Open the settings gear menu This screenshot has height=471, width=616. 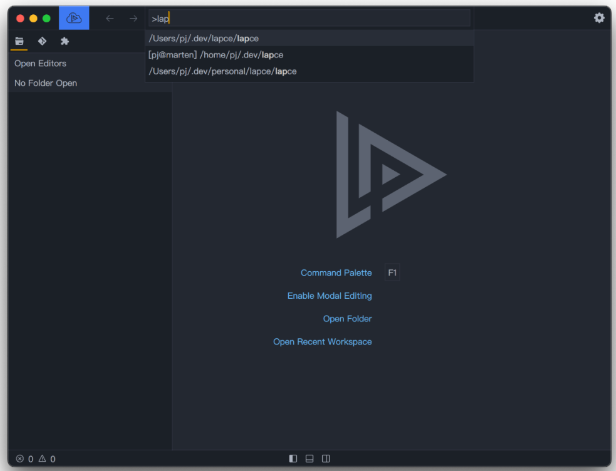pos(599,18)
